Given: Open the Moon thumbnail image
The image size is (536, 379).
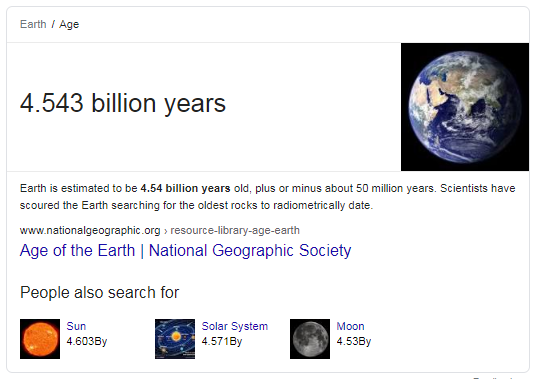Looking at the screenshot, I should [310, 339].
